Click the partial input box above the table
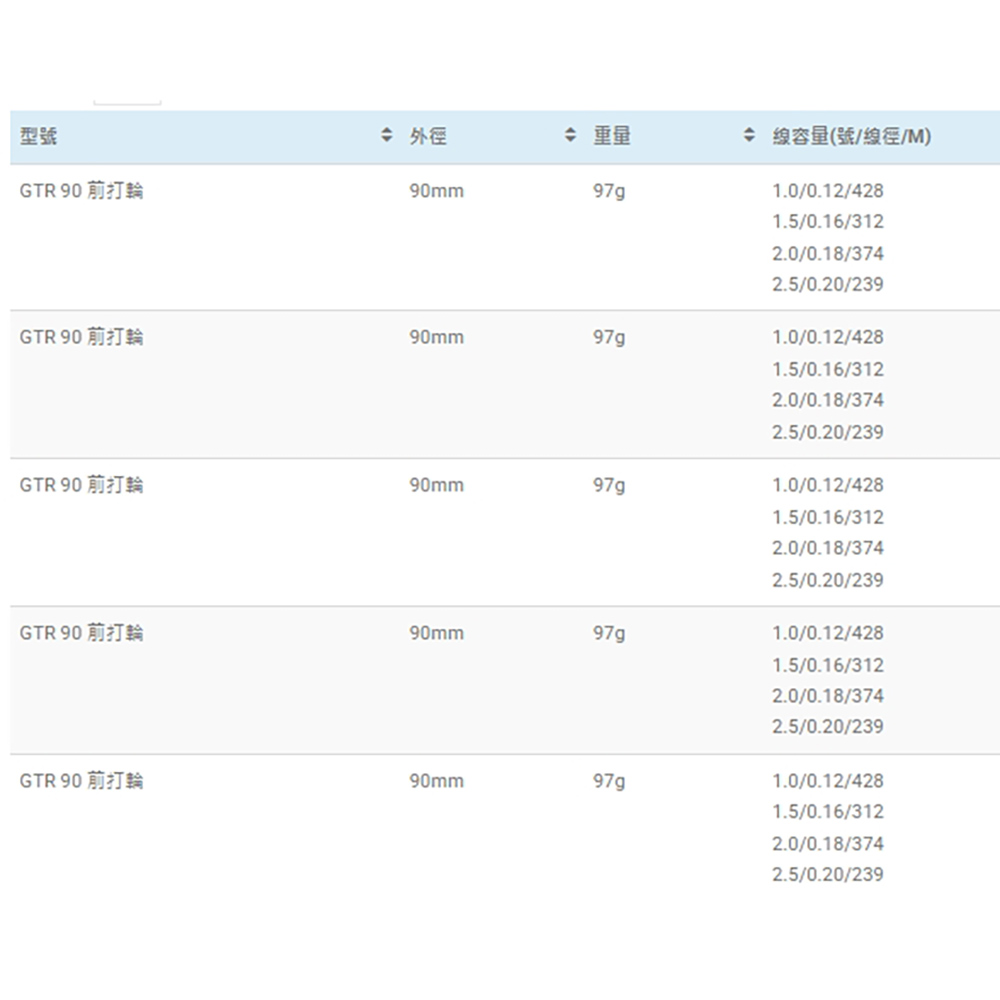1000x1000 pixels. (127, 100)
